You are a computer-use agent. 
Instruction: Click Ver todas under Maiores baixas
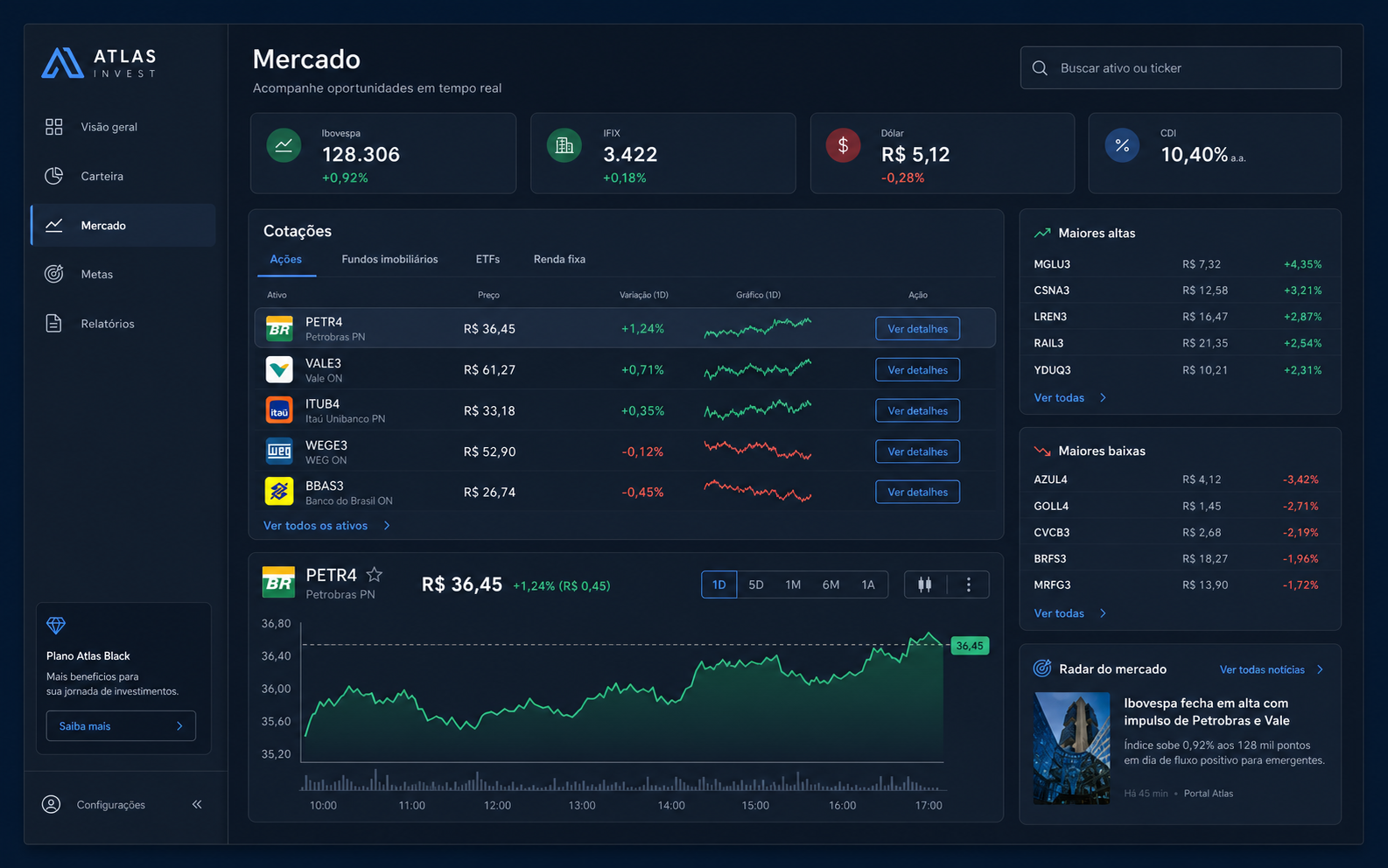coord(1069,613)
